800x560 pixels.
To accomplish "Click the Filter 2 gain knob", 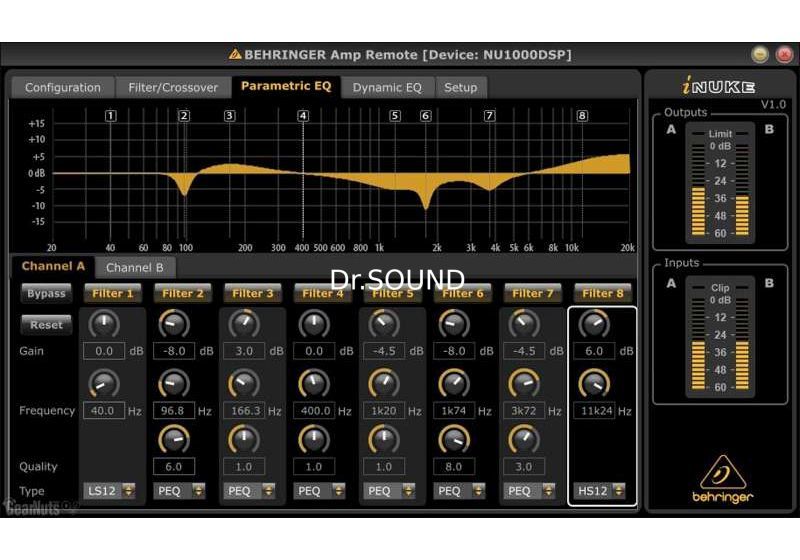I will point(174,323).
